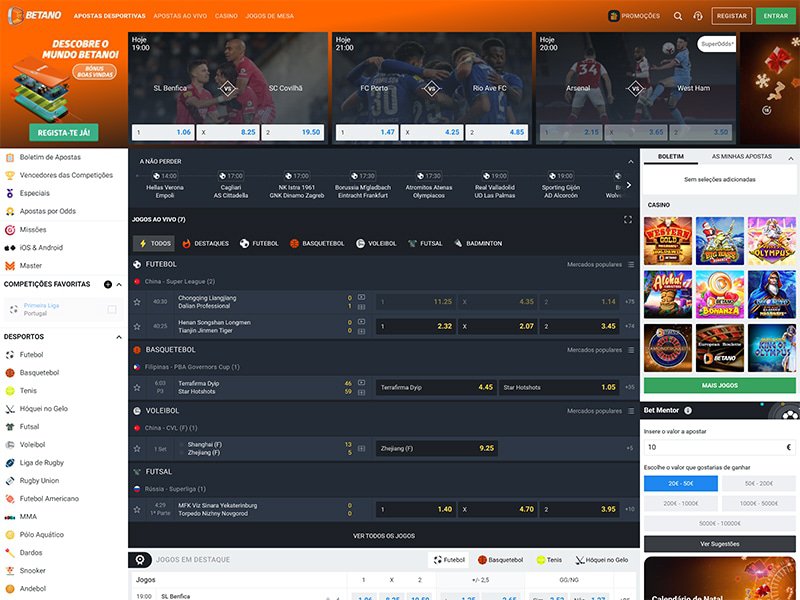Open Futebol Mercados populares dropdown

tap(600, 264)
